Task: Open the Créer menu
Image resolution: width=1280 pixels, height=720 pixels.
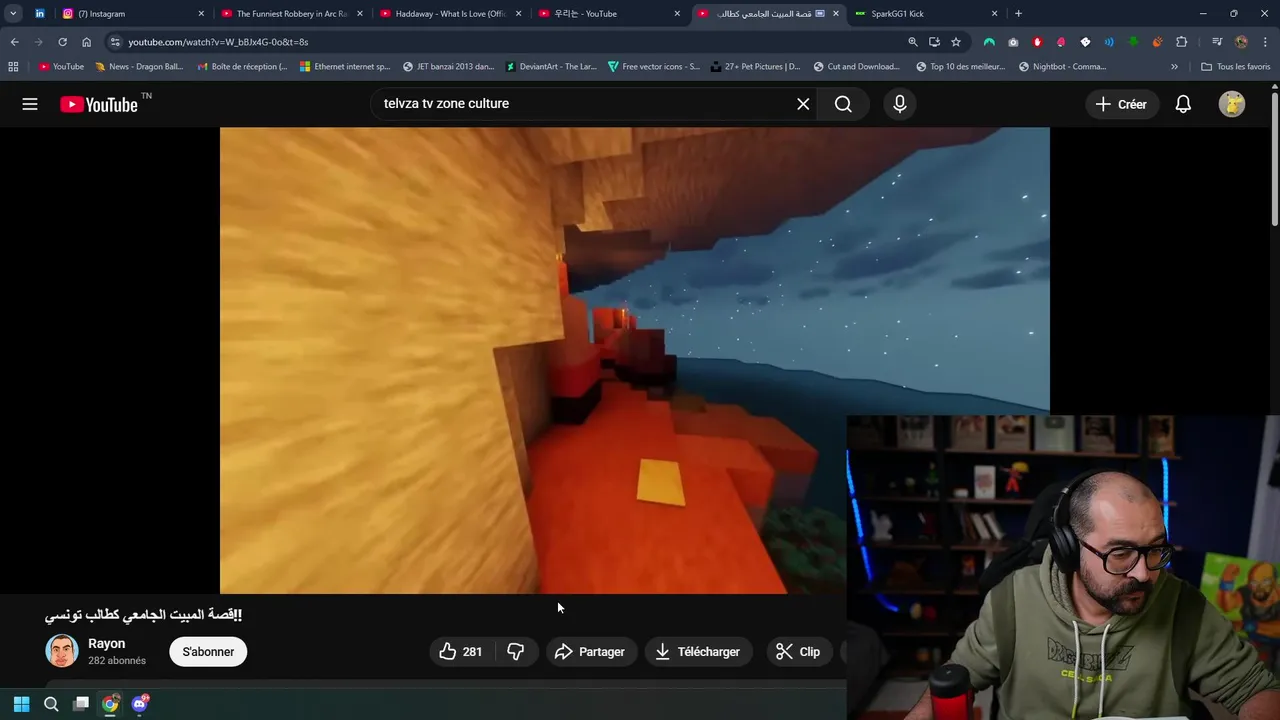Action: pos(1121,104)
